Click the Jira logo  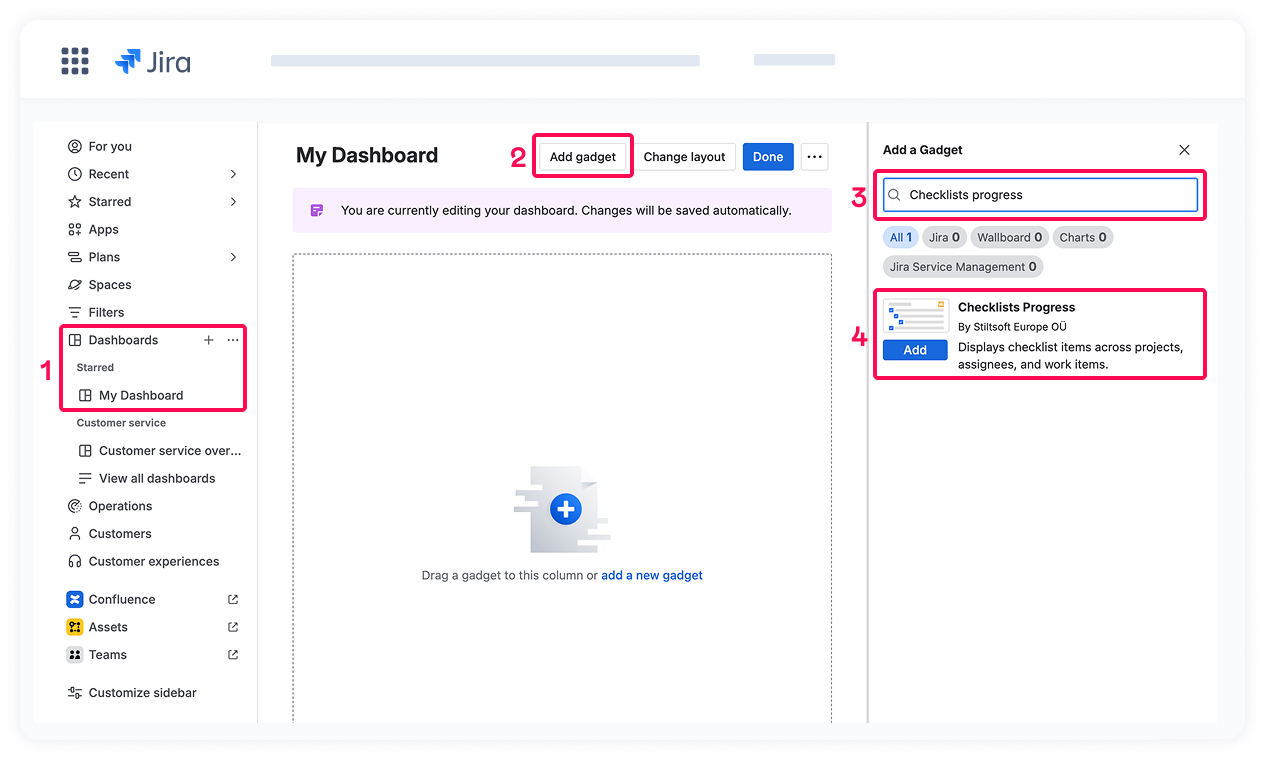pos(153,62)
